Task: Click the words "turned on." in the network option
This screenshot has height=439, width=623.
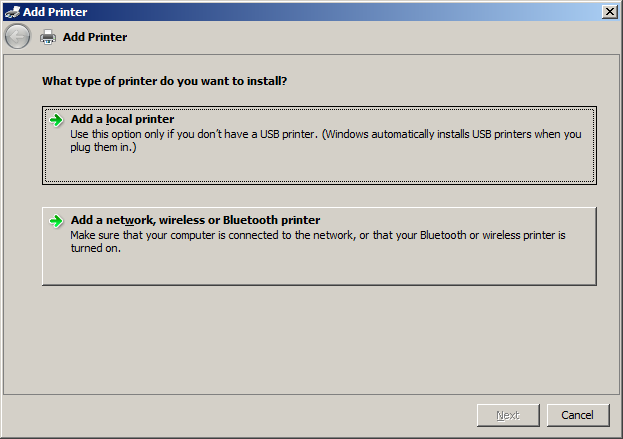Action: [x=96, y=248]
